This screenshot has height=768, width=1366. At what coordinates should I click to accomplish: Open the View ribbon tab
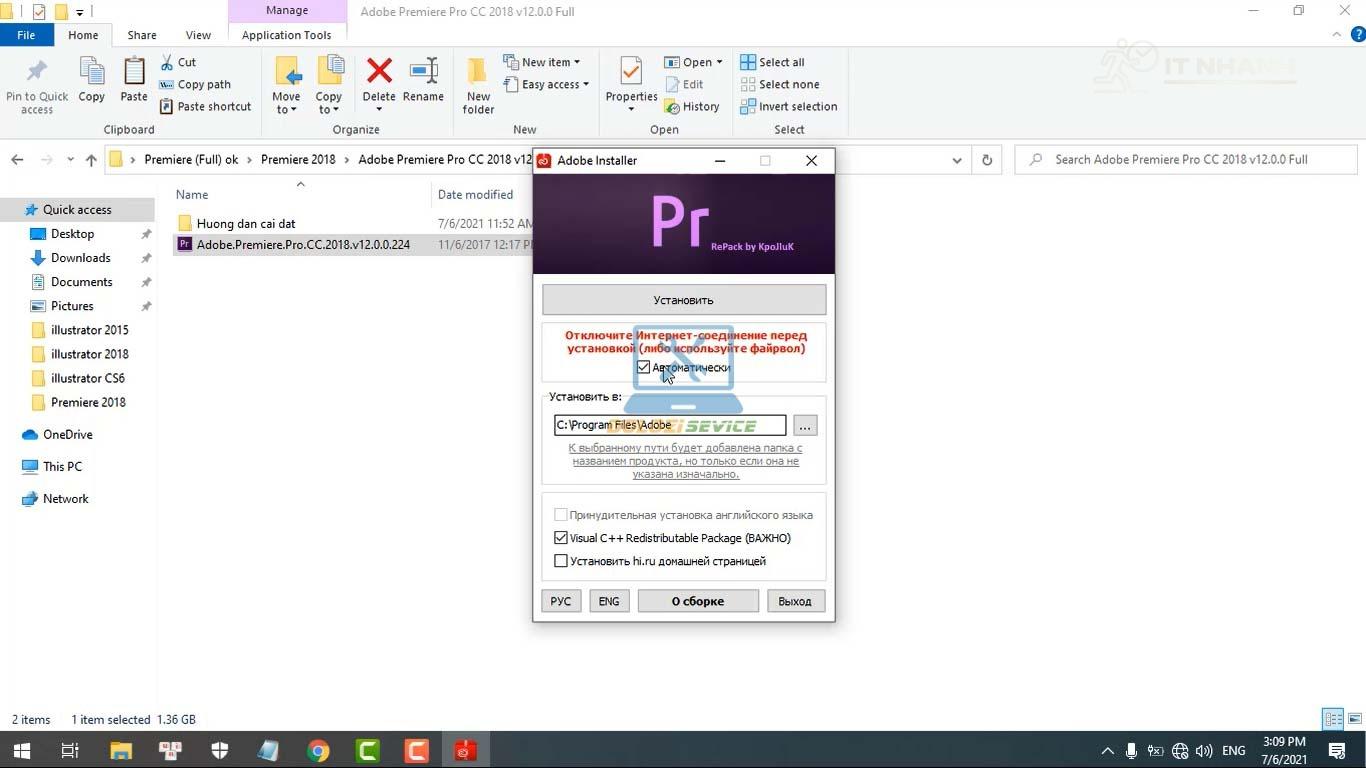198,35
